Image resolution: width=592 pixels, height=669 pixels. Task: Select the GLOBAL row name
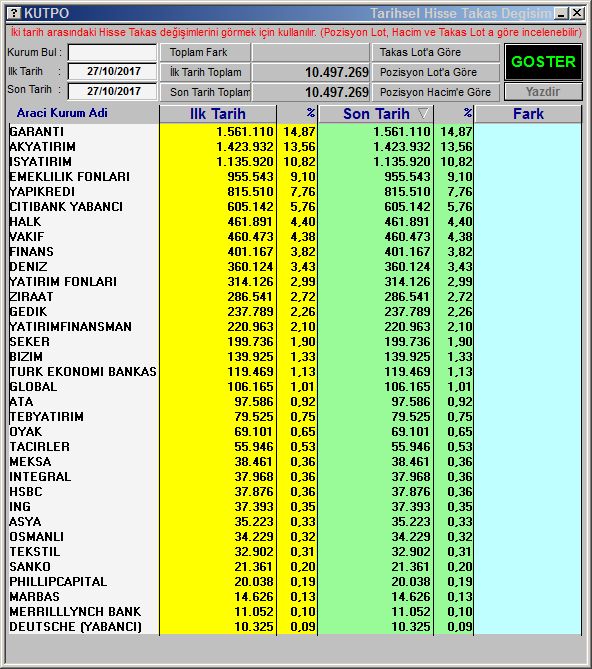[x=33, y=387]
